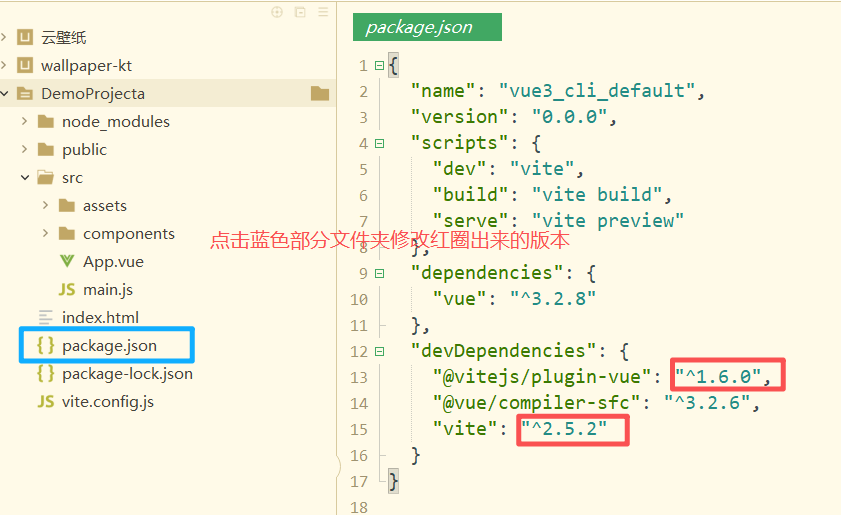841x515 pixels.
Task: Click the "^3.2.8" vue version value
Action: pyautogui.click(x=553, y=299)
